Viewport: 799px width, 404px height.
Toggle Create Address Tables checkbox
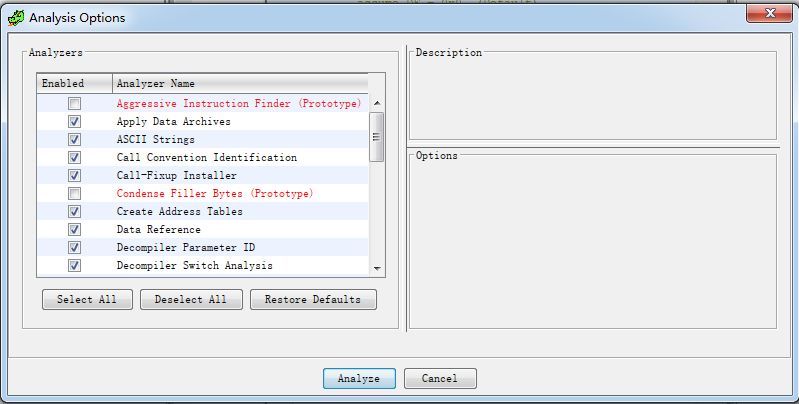click(75, 212)
